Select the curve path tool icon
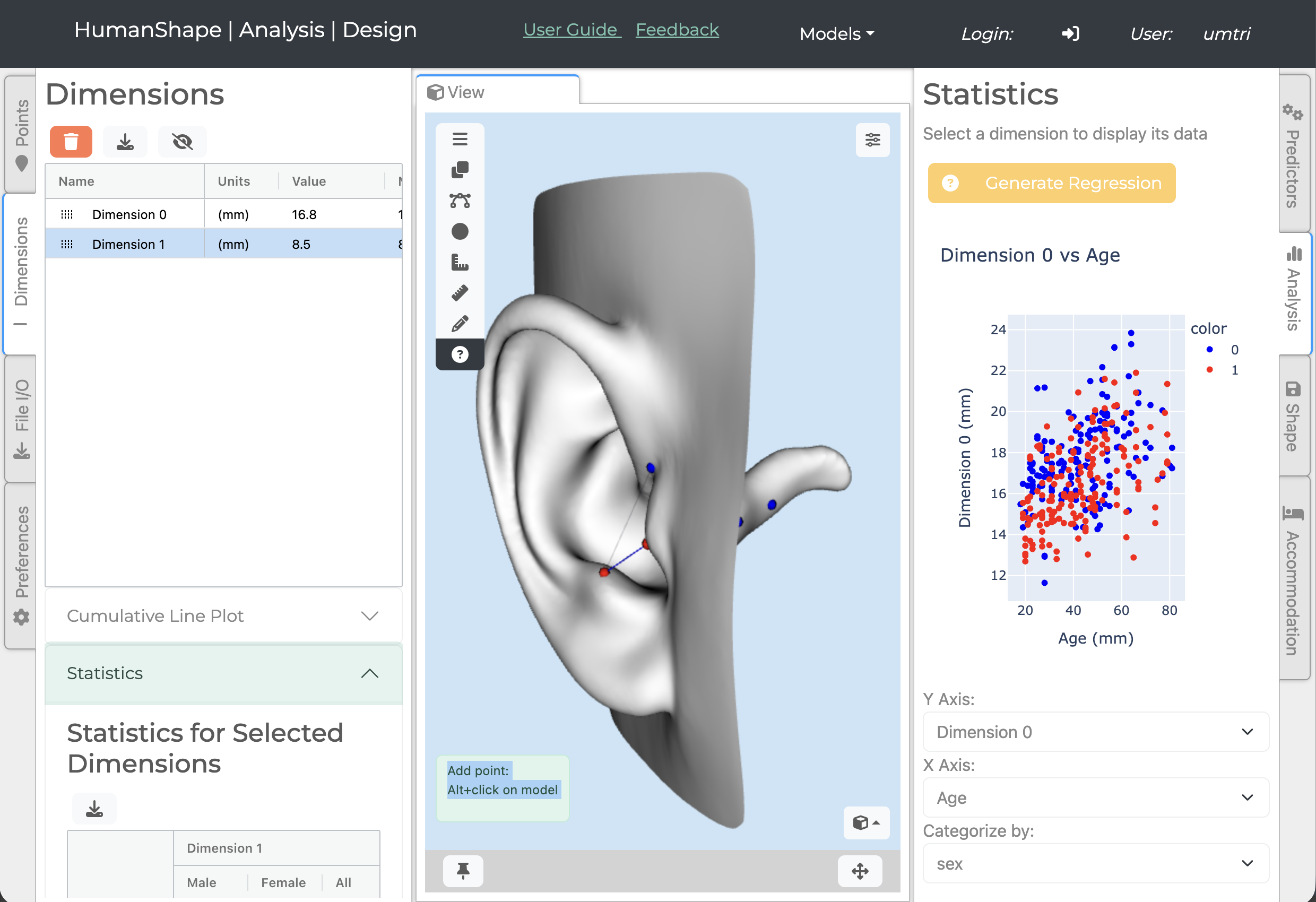This screenshot has height=902, width=1316. pos(460,201)
